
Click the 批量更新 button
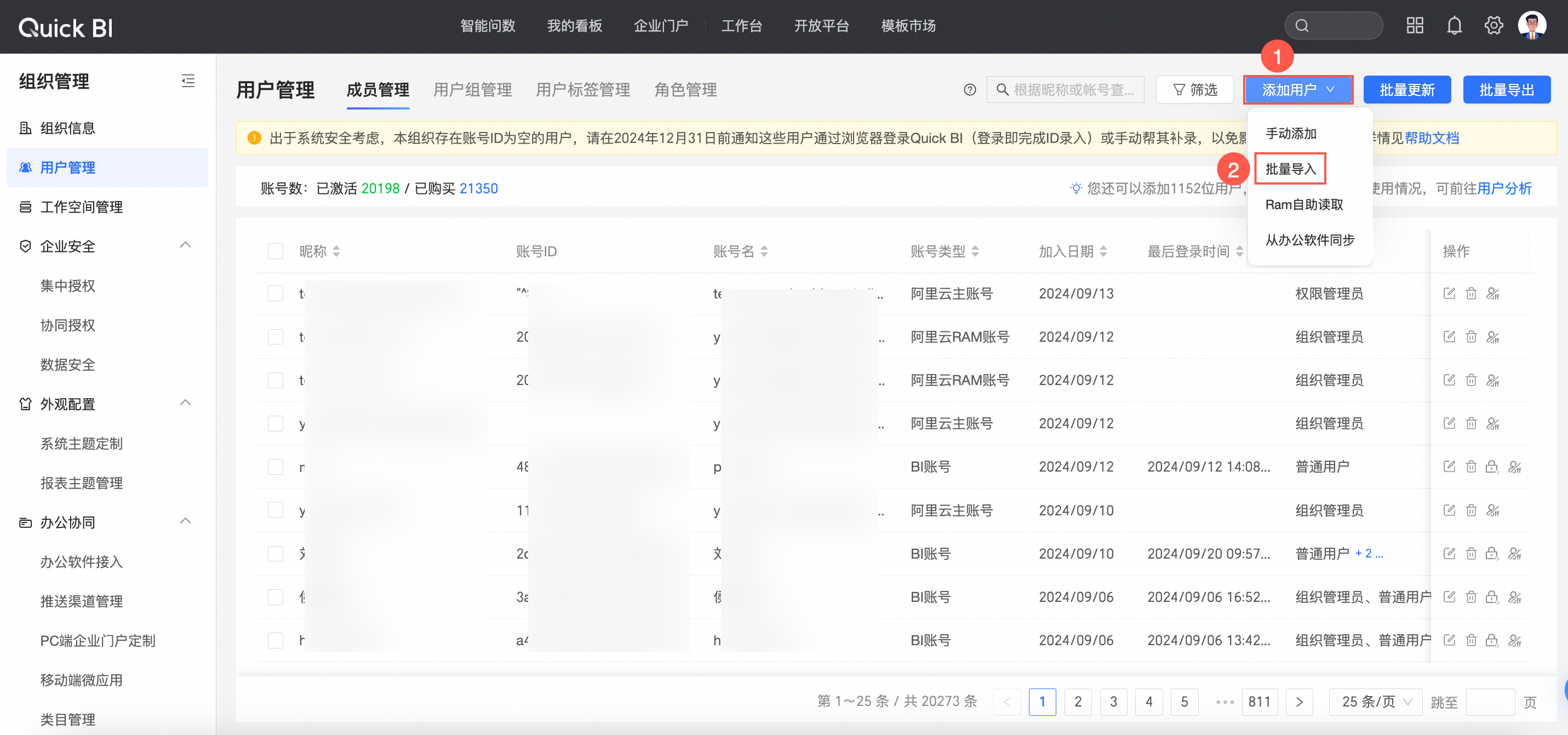click(1407, 90)
